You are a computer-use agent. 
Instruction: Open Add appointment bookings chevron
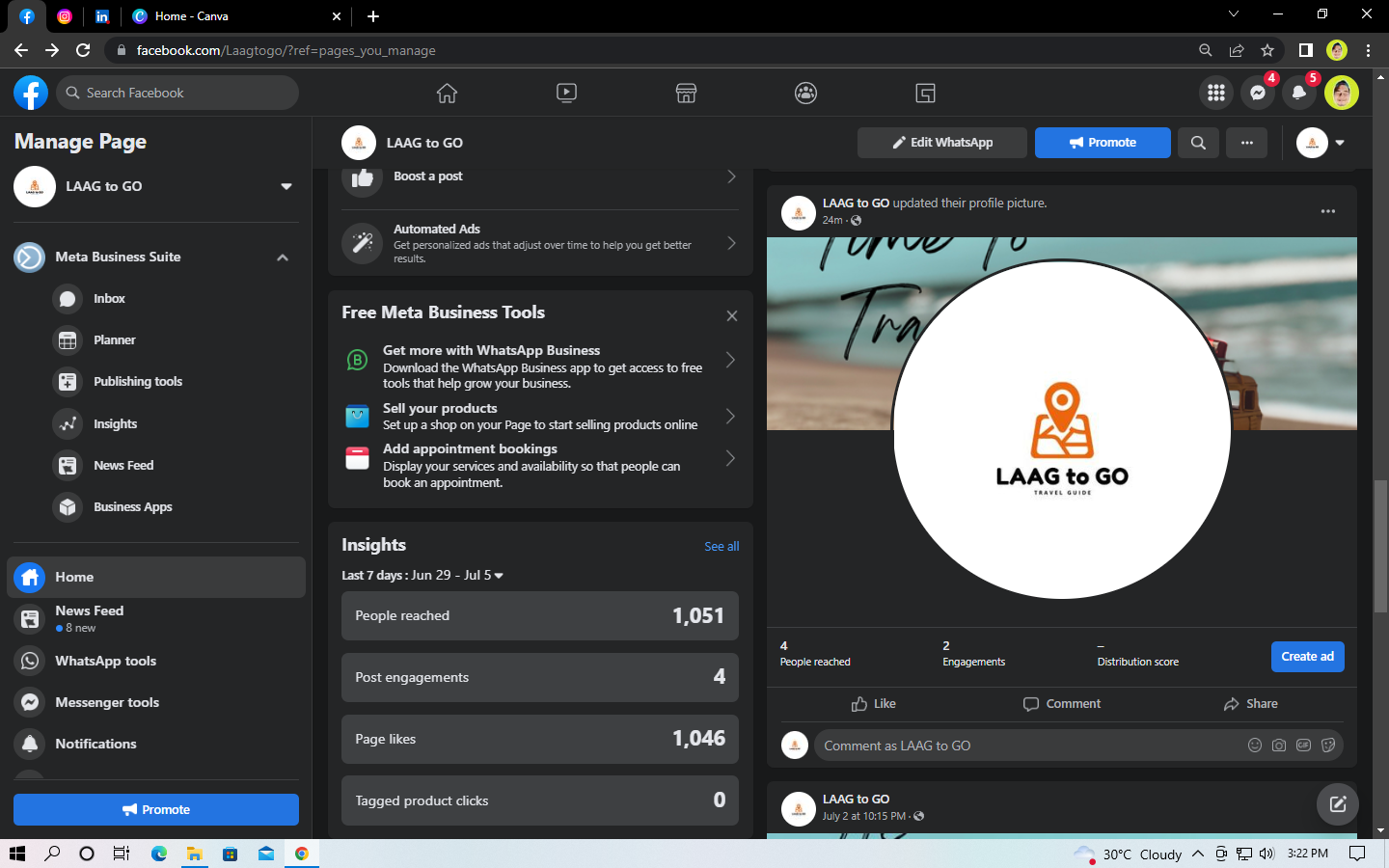coord(730,458)
